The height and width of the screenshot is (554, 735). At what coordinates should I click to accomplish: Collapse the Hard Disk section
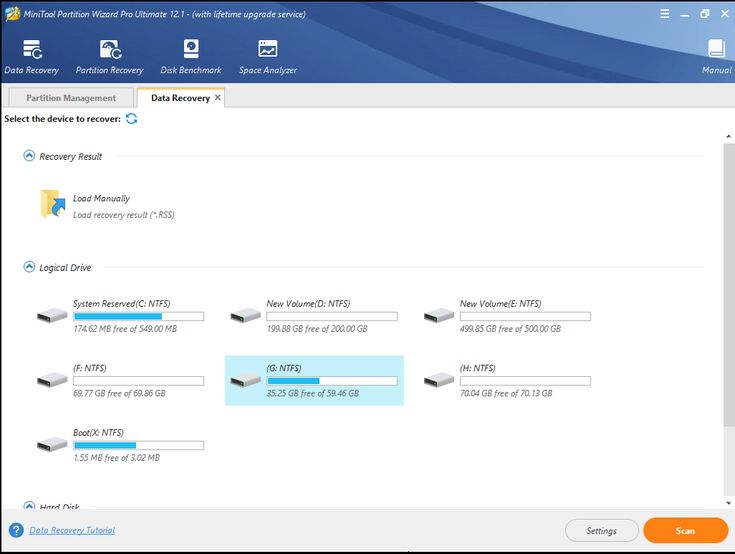[x=29, y=506]
